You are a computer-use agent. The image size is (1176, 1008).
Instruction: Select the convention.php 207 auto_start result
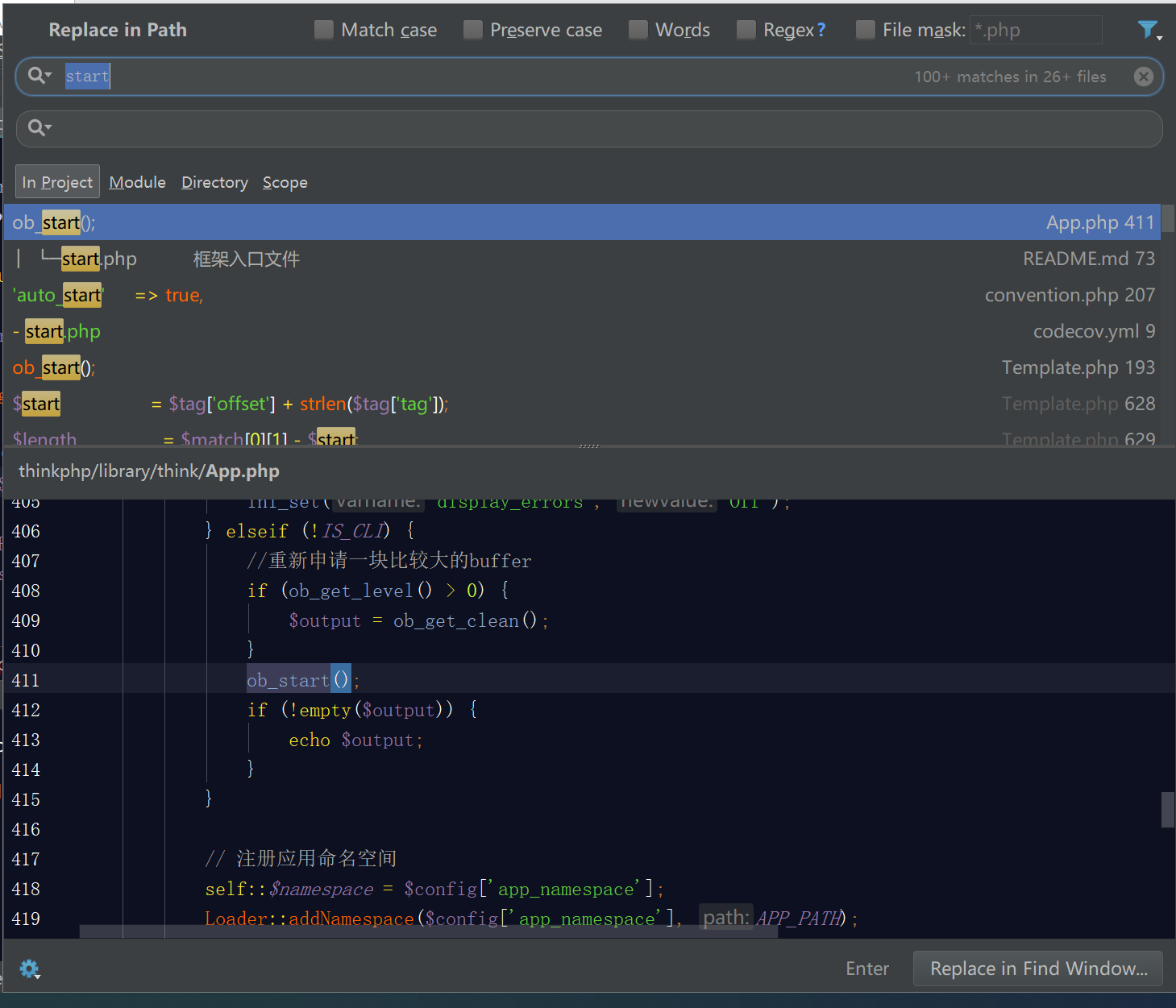pyautogui.click(x=580, y=295)
